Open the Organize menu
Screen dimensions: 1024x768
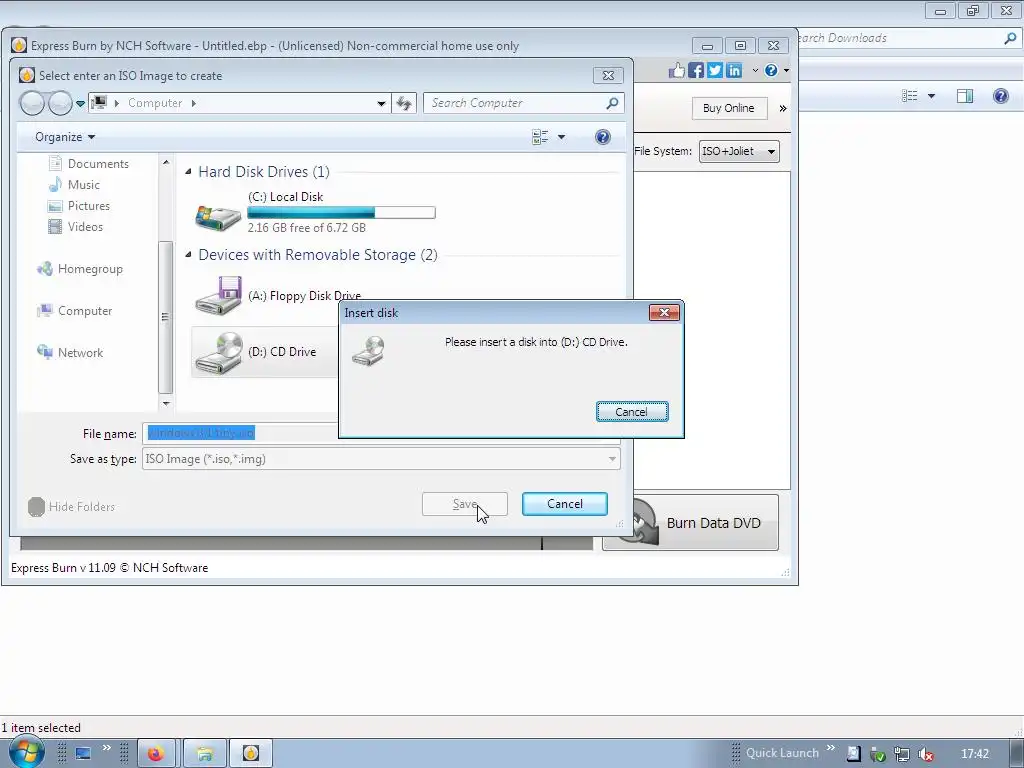pyautogui.click(x=65, y=136)
